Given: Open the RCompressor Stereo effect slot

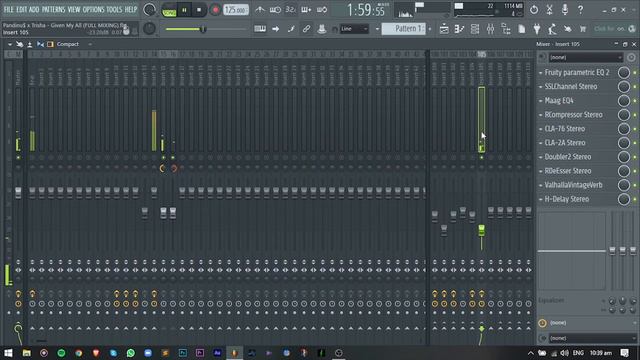Looking at the screenshot, I should pos(573,115).
